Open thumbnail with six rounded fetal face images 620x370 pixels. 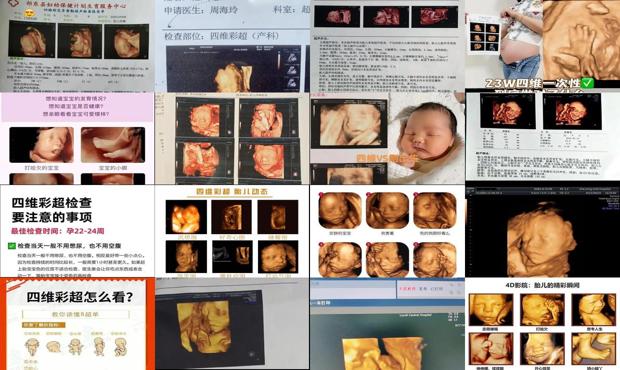(x=387, y=231)
